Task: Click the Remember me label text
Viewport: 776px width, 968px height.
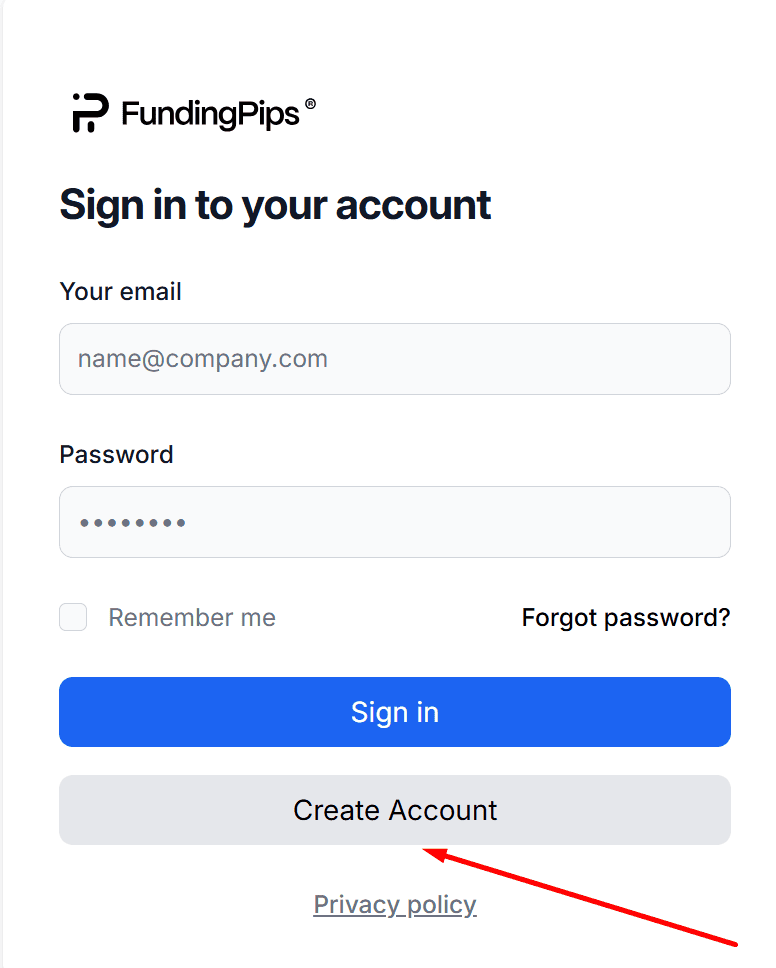Action: coord(192,617)
